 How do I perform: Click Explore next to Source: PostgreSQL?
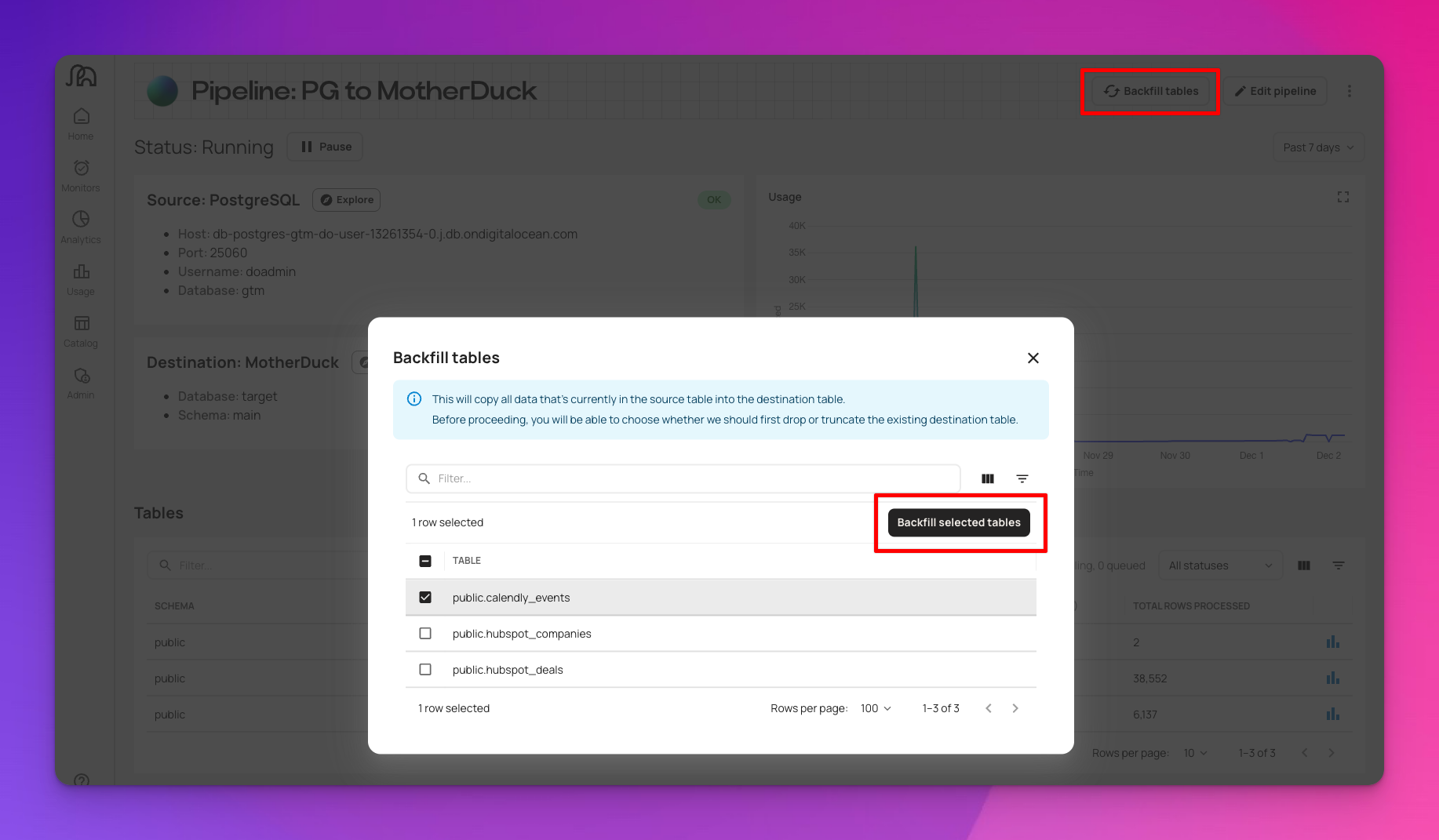pos(346,200)
